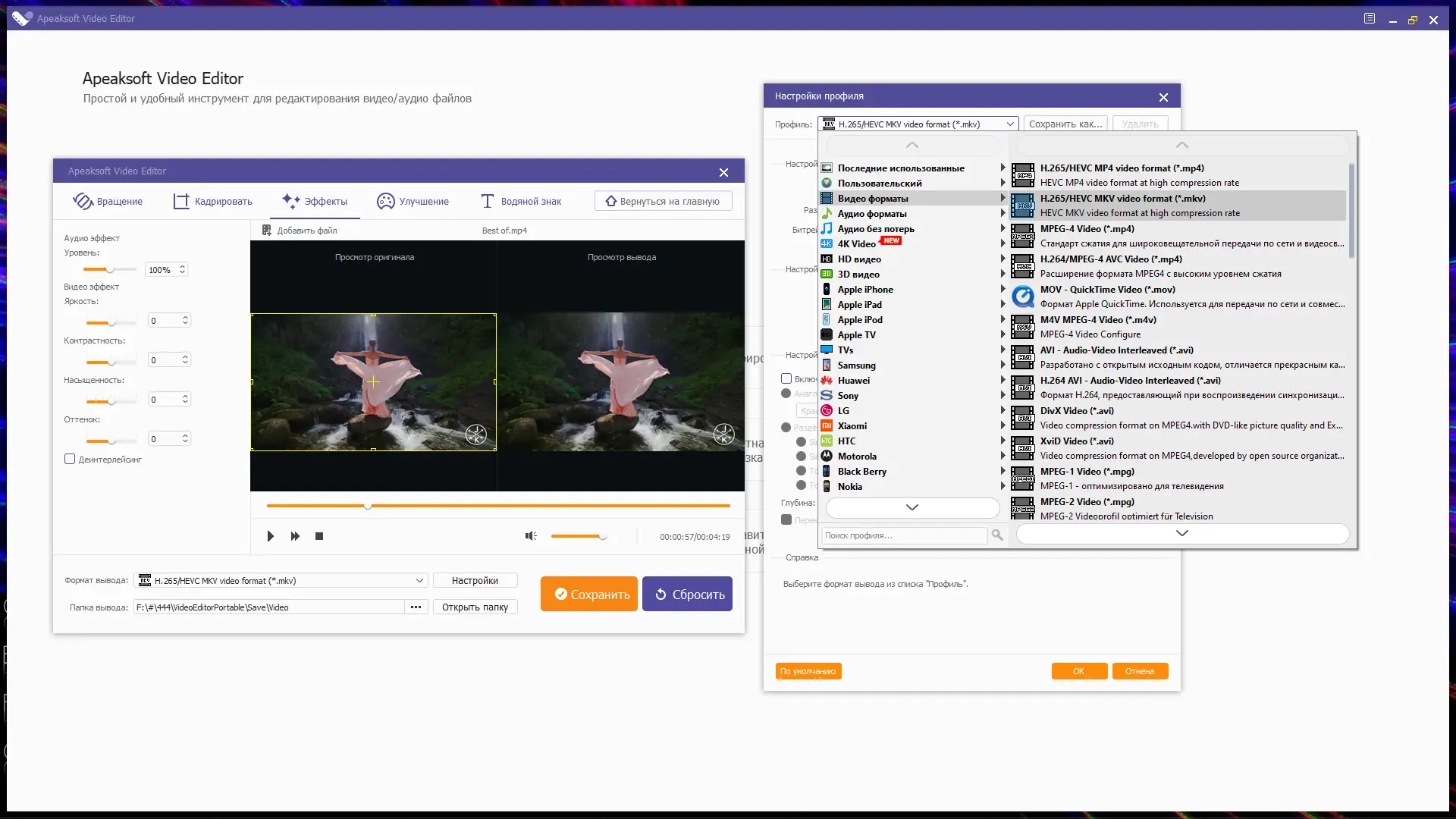Click in the profile search field

903,535
